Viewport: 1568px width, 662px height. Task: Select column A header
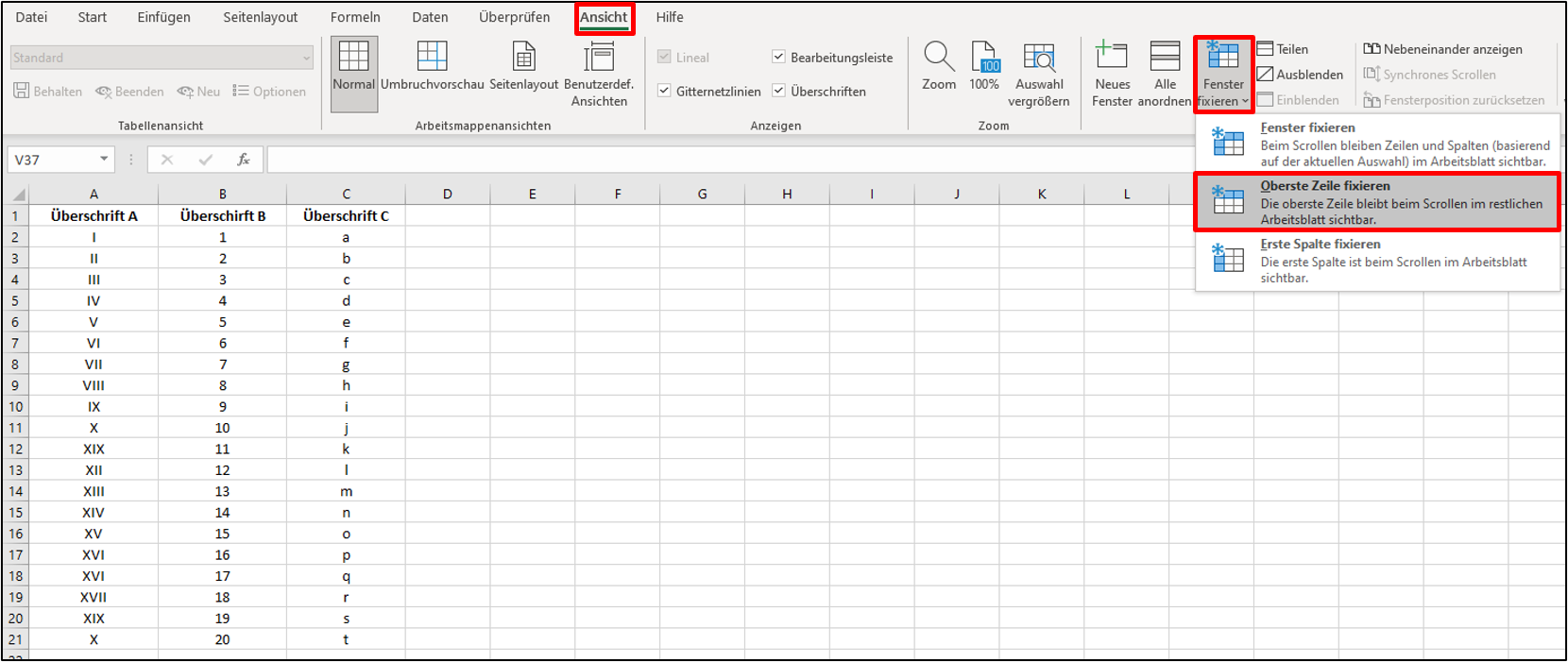[94, 195]
